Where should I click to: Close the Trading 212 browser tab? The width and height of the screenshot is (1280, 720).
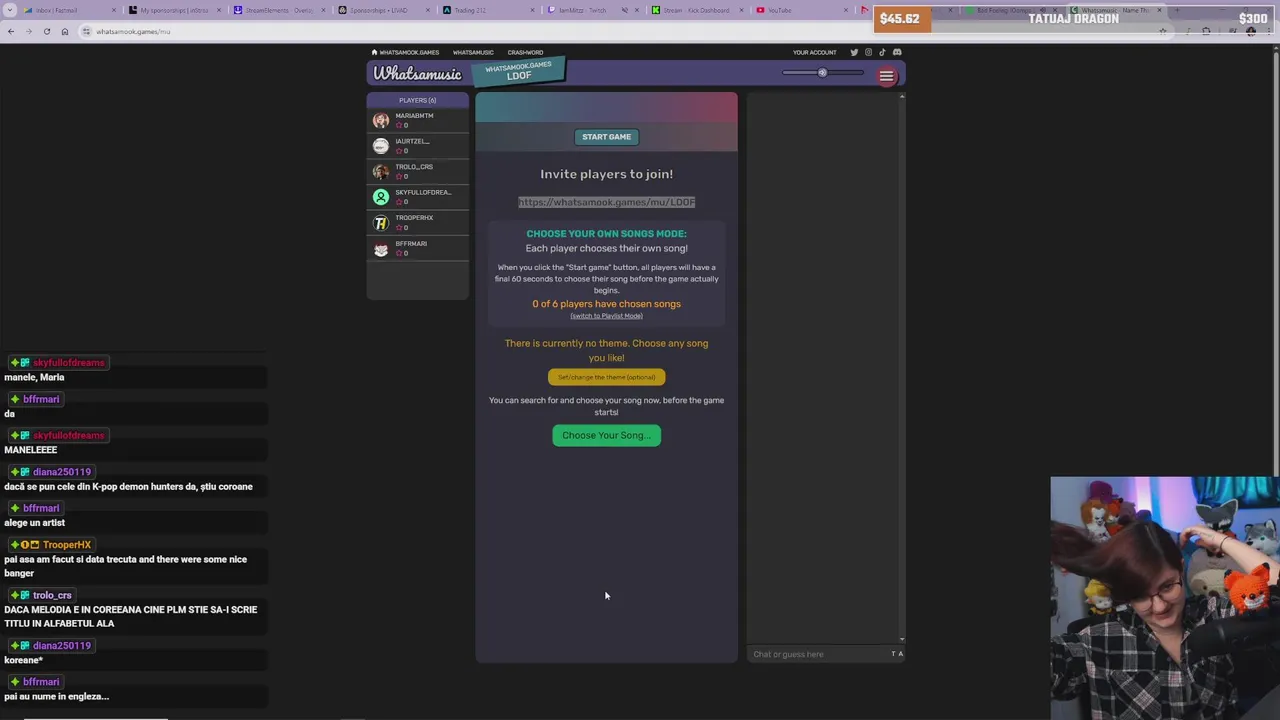[533, 10]
